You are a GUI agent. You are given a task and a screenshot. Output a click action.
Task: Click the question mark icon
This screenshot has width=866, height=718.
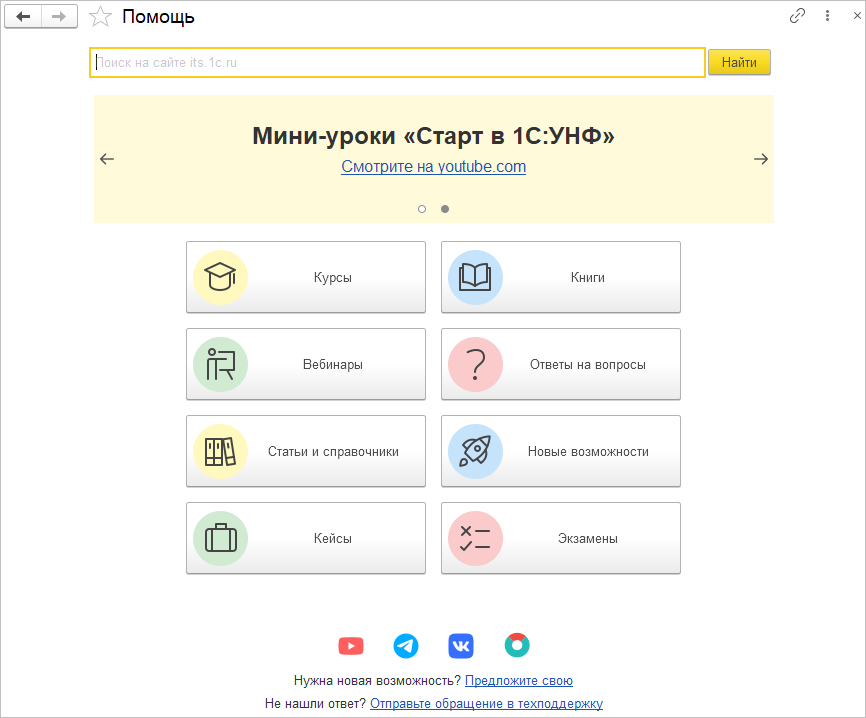click(x=475, y=365)
